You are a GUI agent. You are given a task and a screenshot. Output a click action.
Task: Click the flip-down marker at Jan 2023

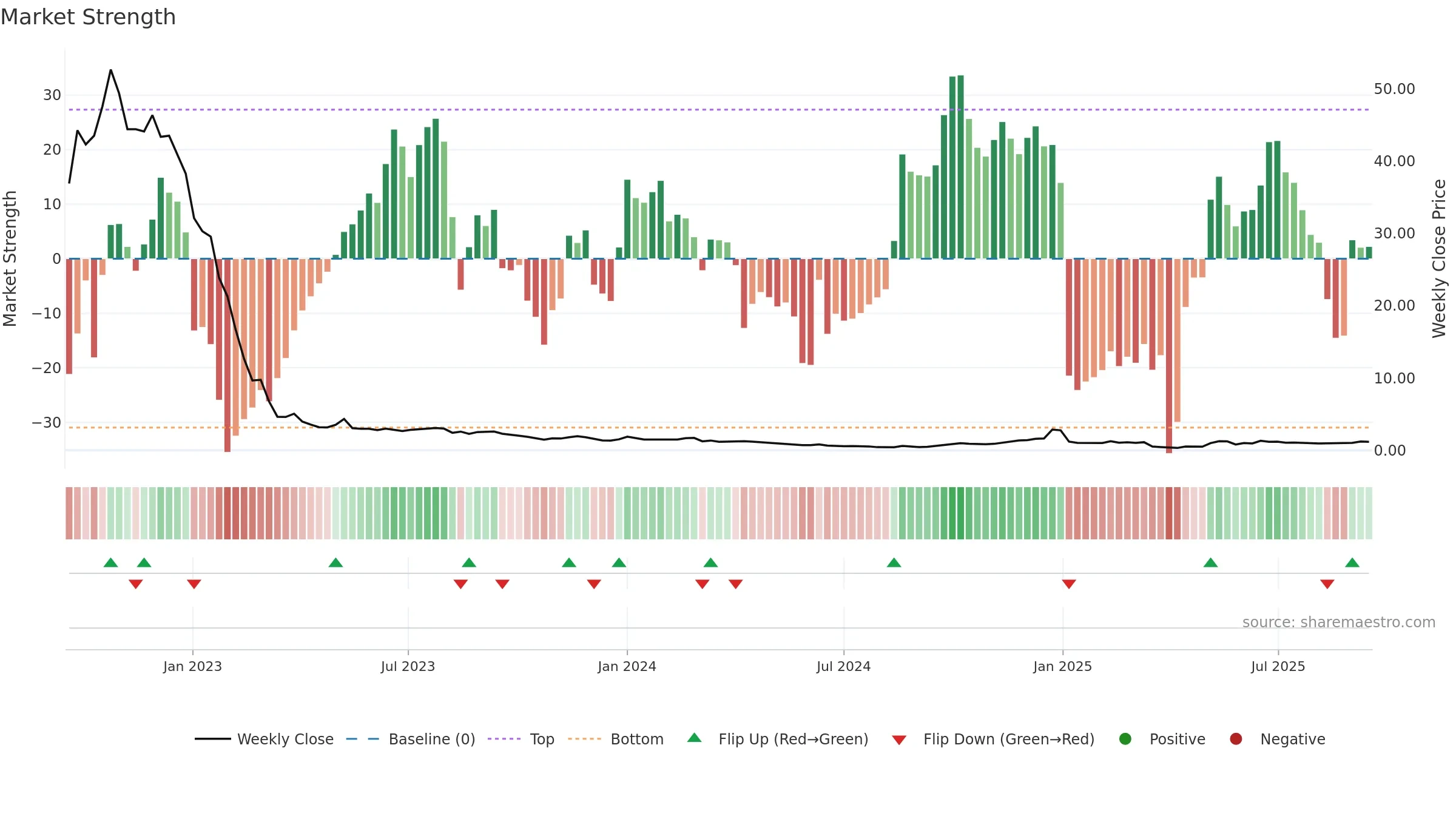pos(194,584)
